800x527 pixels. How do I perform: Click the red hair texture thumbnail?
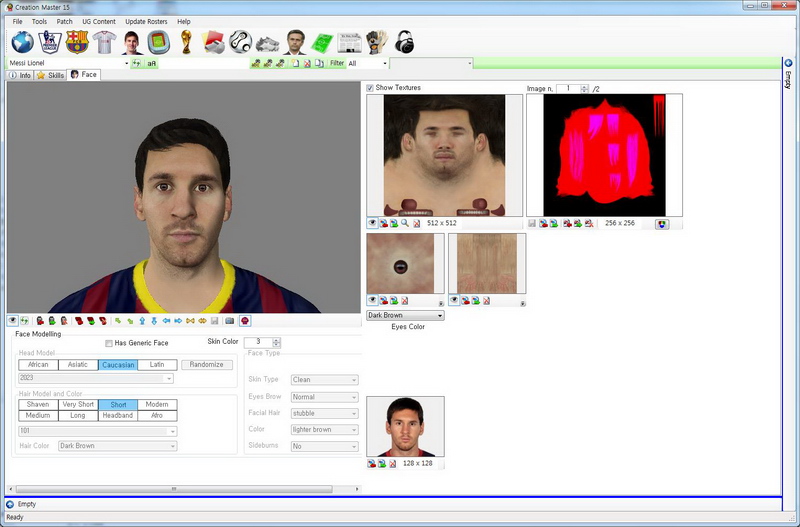pyautogui.click(x=605, y=155)
